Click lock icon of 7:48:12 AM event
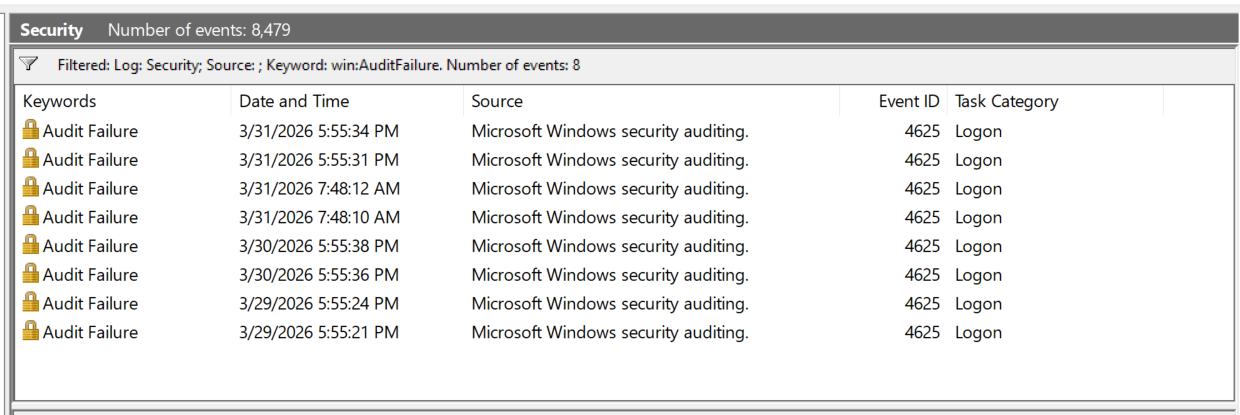 pos(31,188)
